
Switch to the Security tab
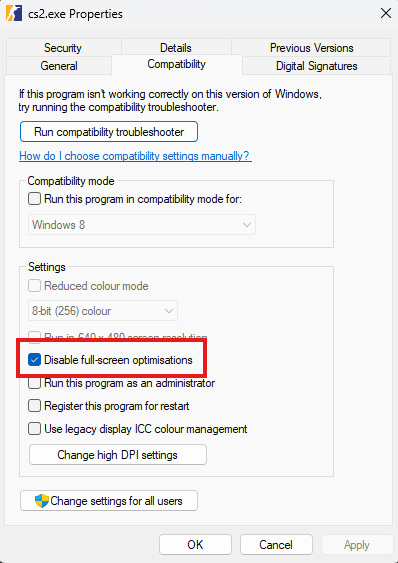(63, 48)
